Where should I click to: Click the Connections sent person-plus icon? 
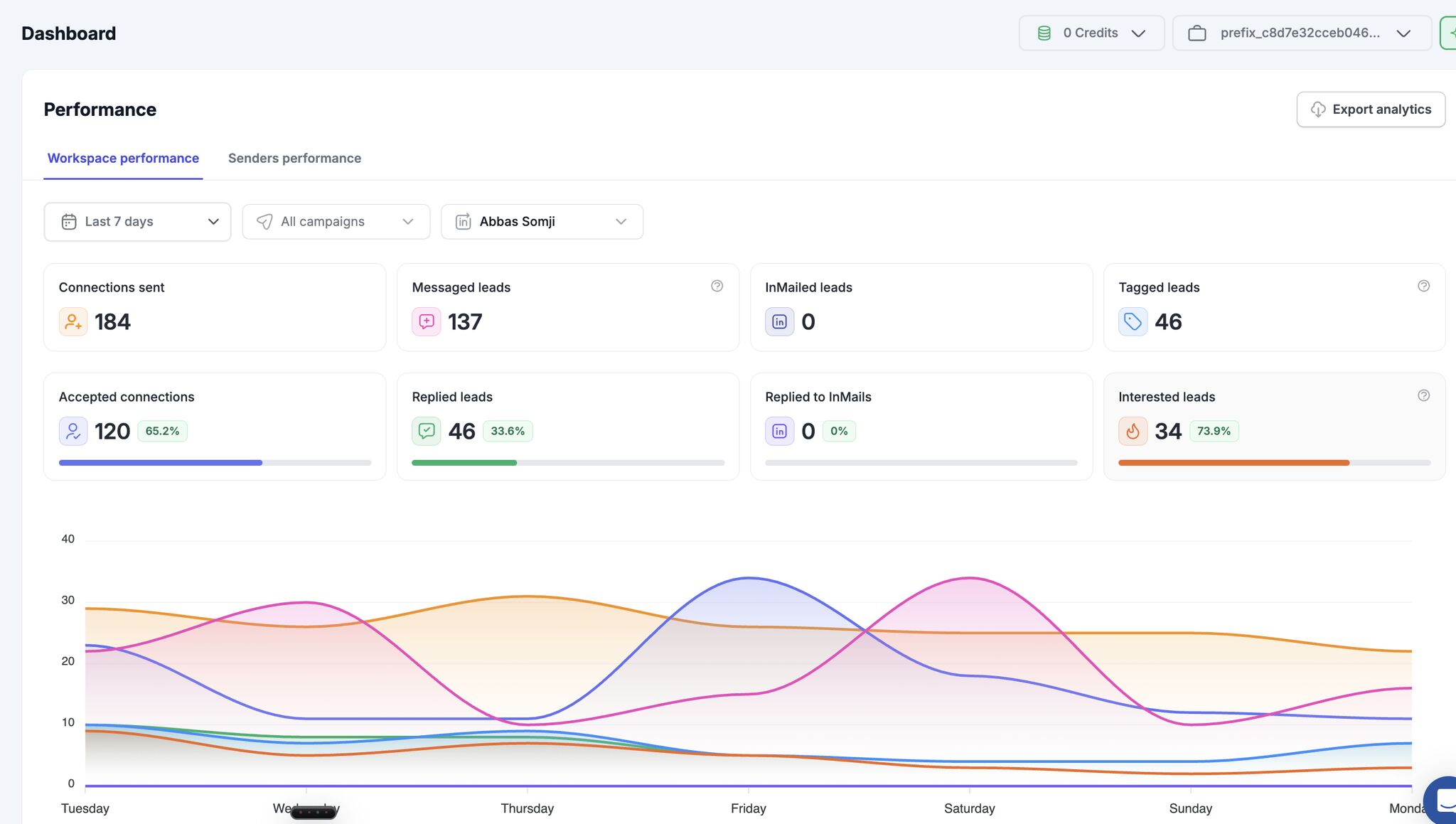73,321
